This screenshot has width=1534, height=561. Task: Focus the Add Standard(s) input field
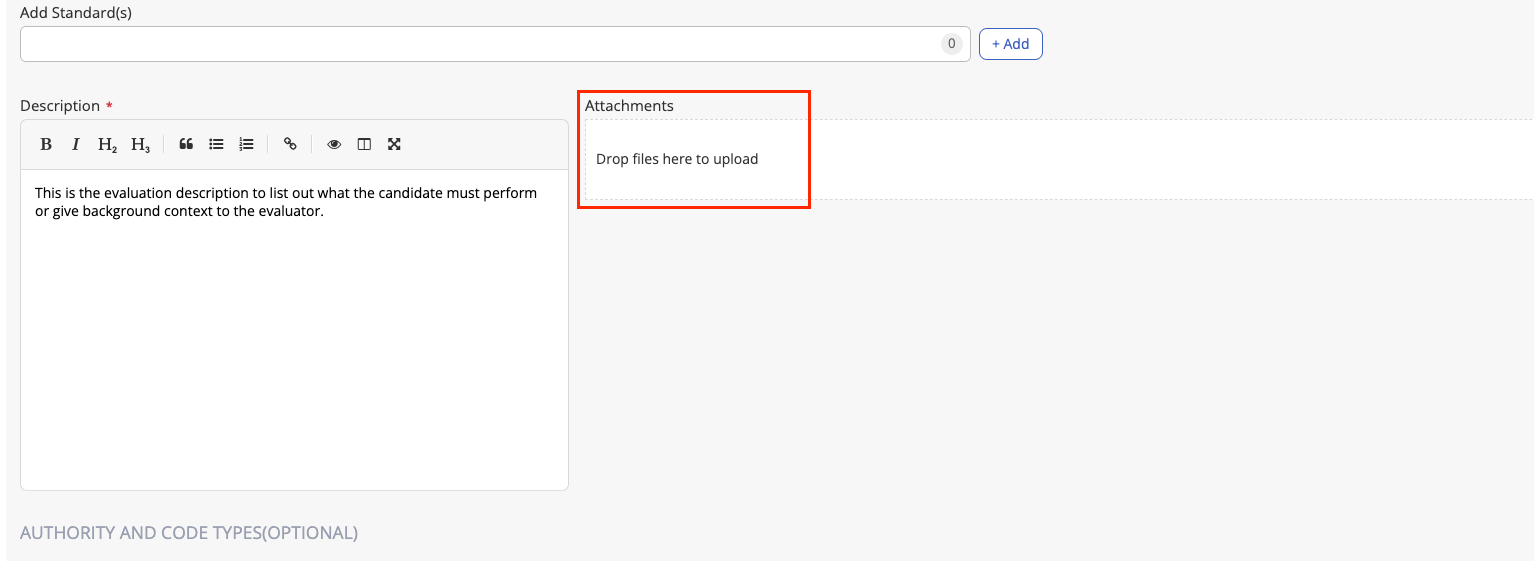point(495,44)
